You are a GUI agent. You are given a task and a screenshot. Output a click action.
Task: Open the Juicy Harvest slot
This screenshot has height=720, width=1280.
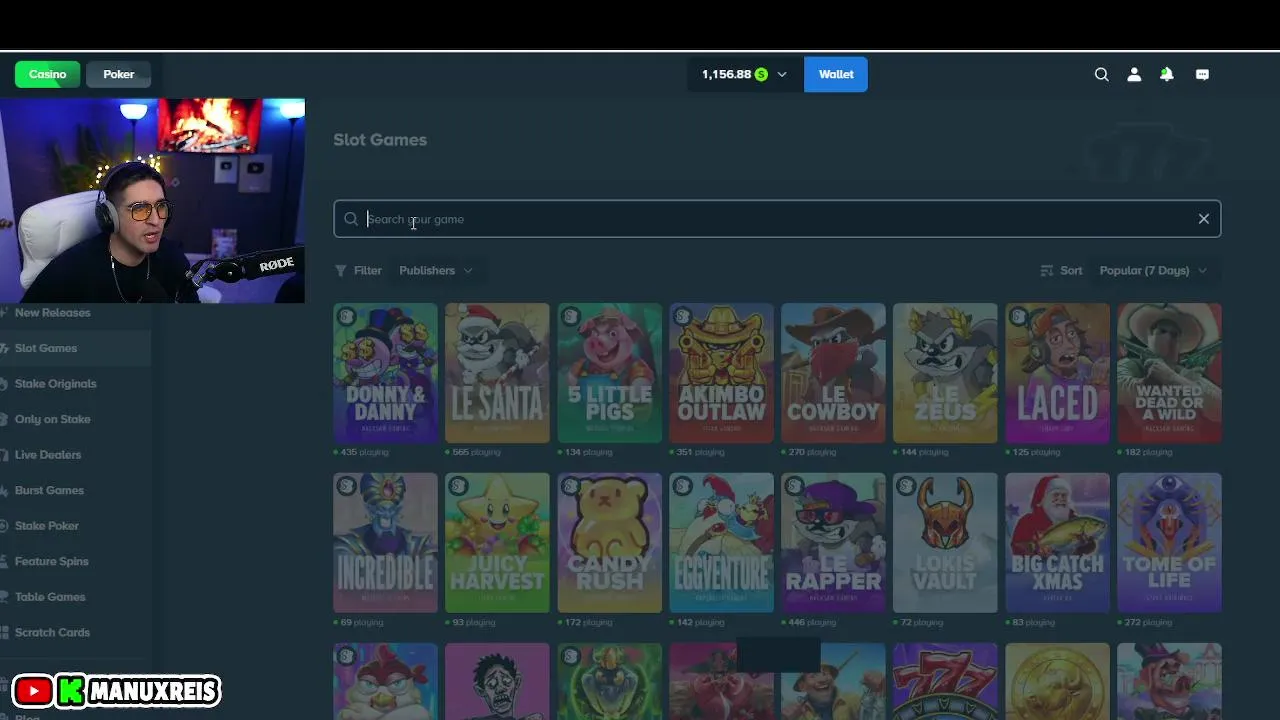point(497,543)
